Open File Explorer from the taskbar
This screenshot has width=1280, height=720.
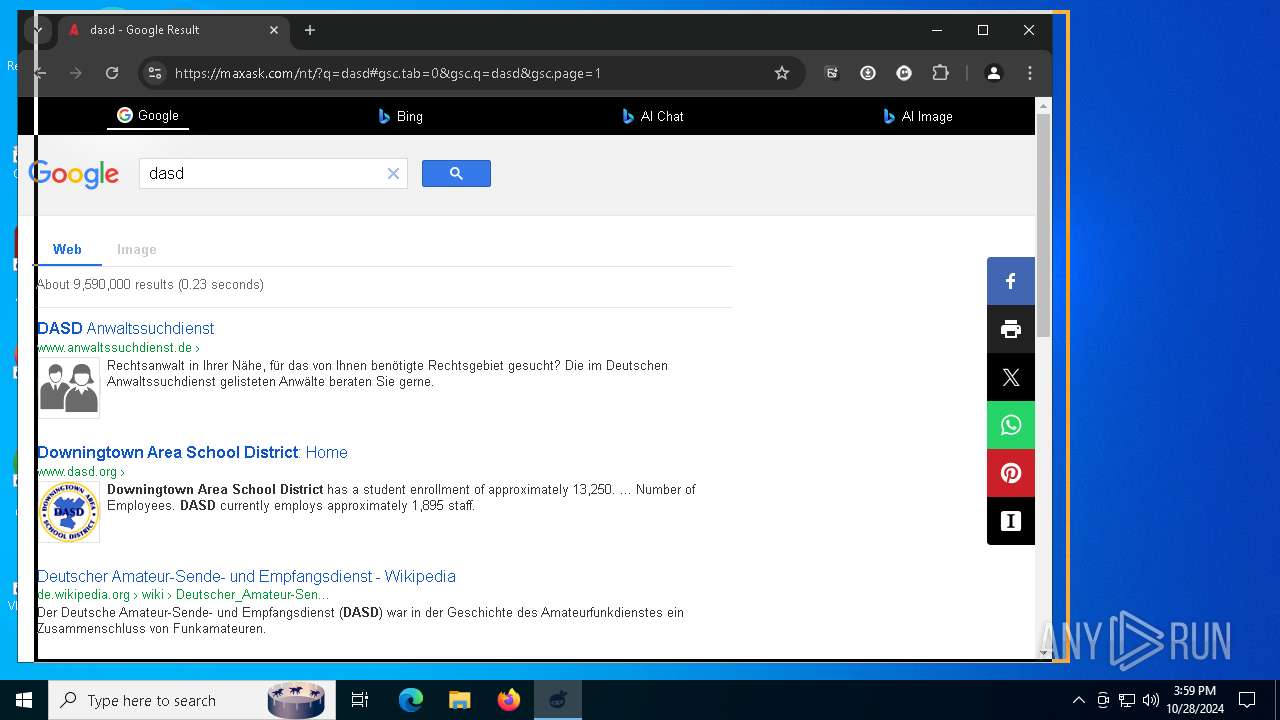[x=460, y=700]
